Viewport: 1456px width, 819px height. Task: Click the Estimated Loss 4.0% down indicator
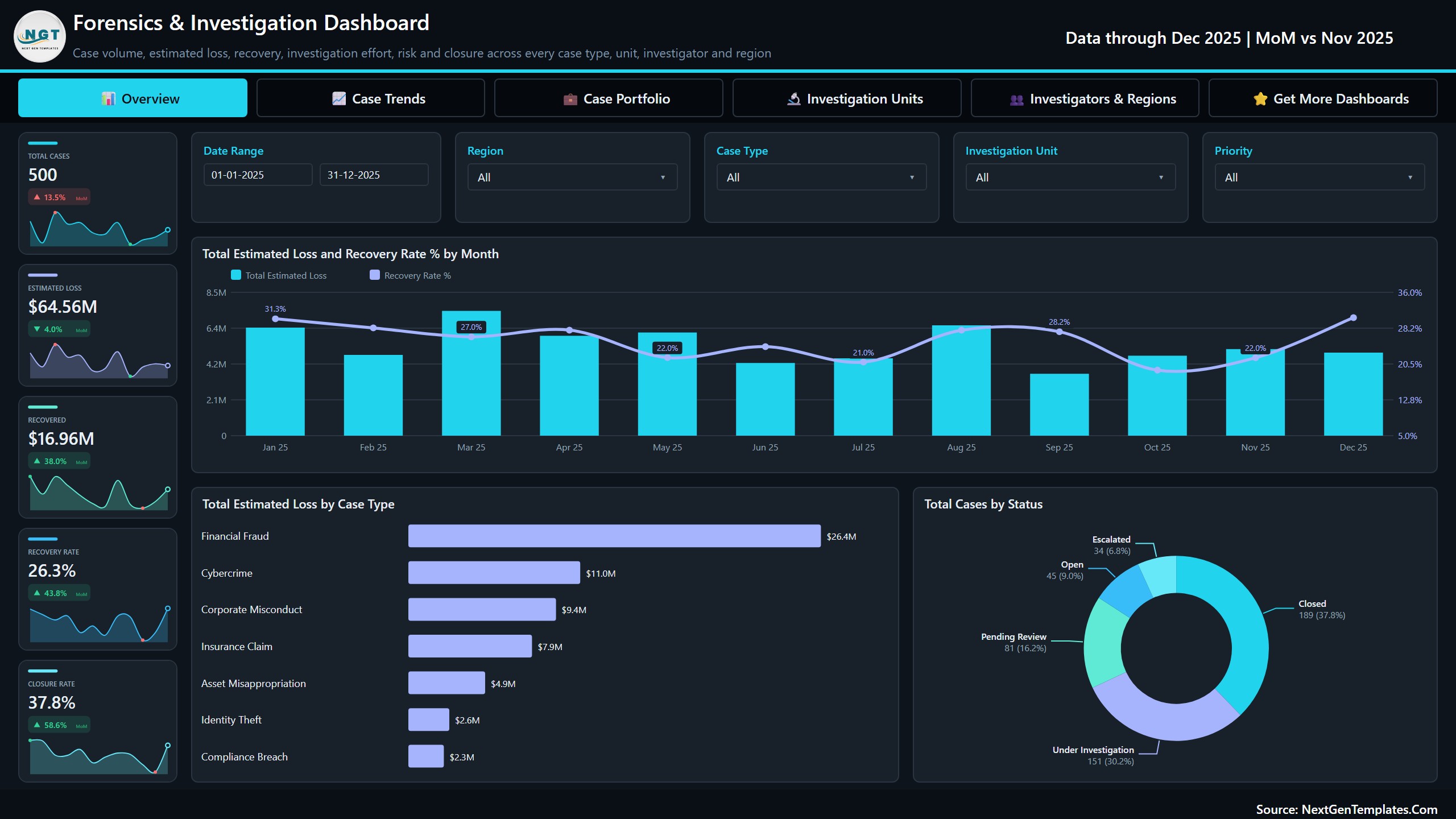[x=59, y=329]
